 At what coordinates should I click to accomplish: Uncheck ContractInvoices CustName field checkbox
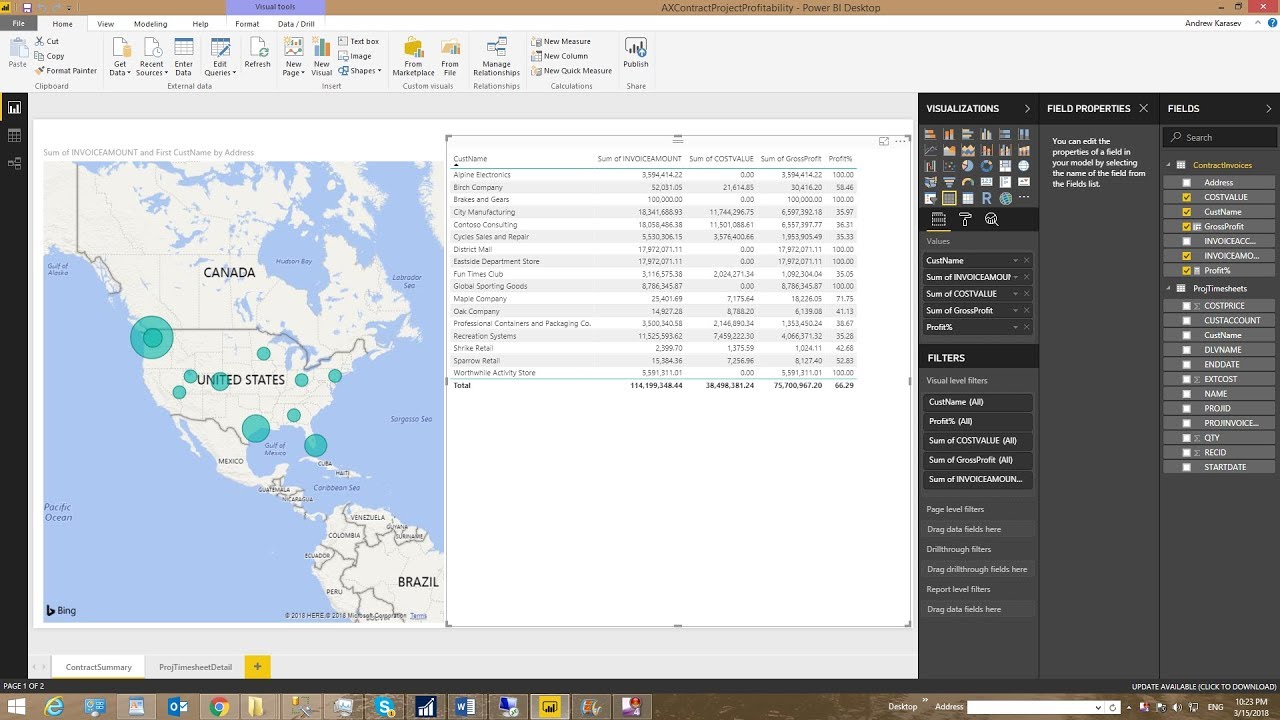pyautogui.click(x=1187, y=212)
